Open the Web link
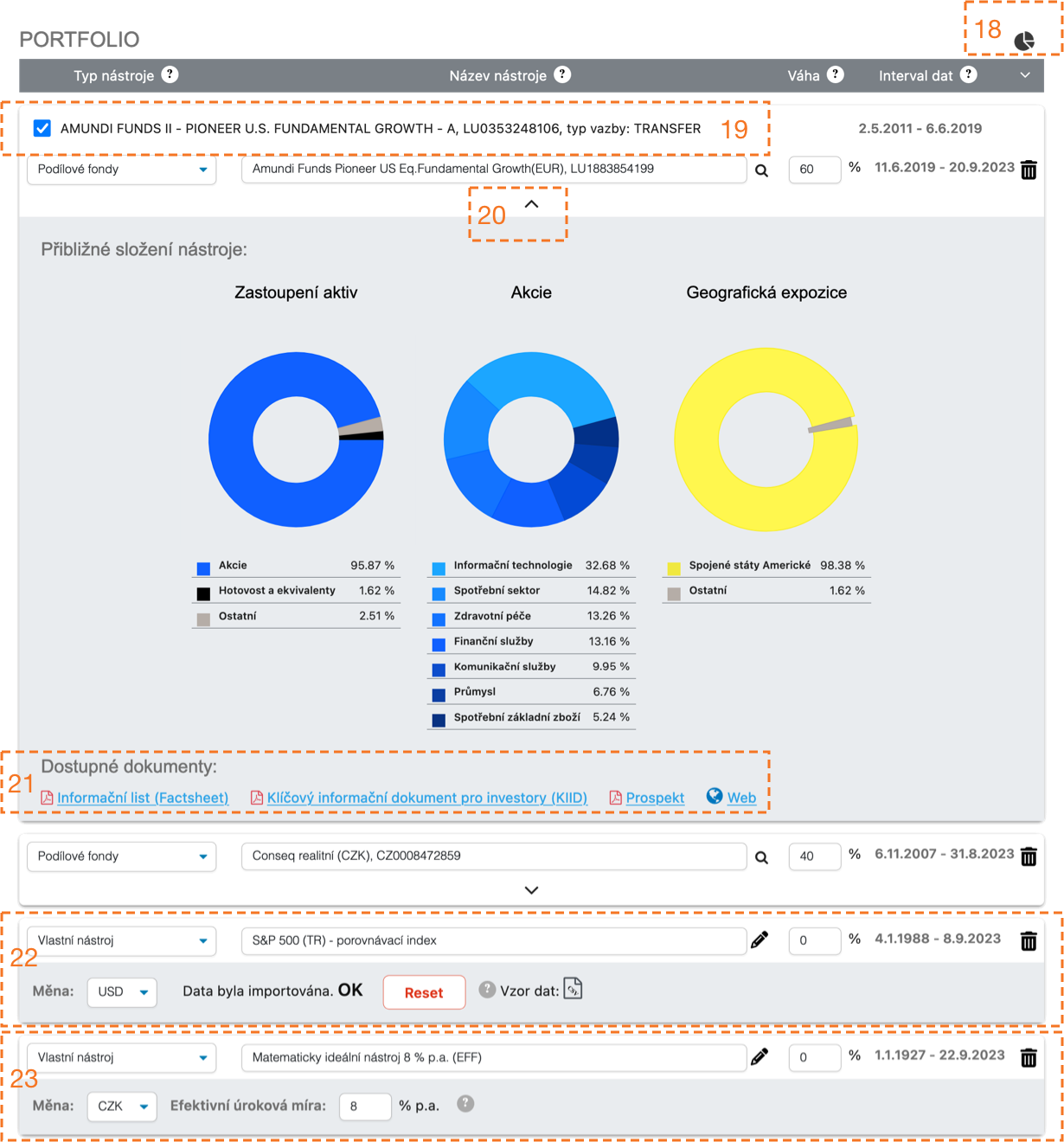Screen dimensions: 1064x1142 pyautogui.click(x=741, y=798)
